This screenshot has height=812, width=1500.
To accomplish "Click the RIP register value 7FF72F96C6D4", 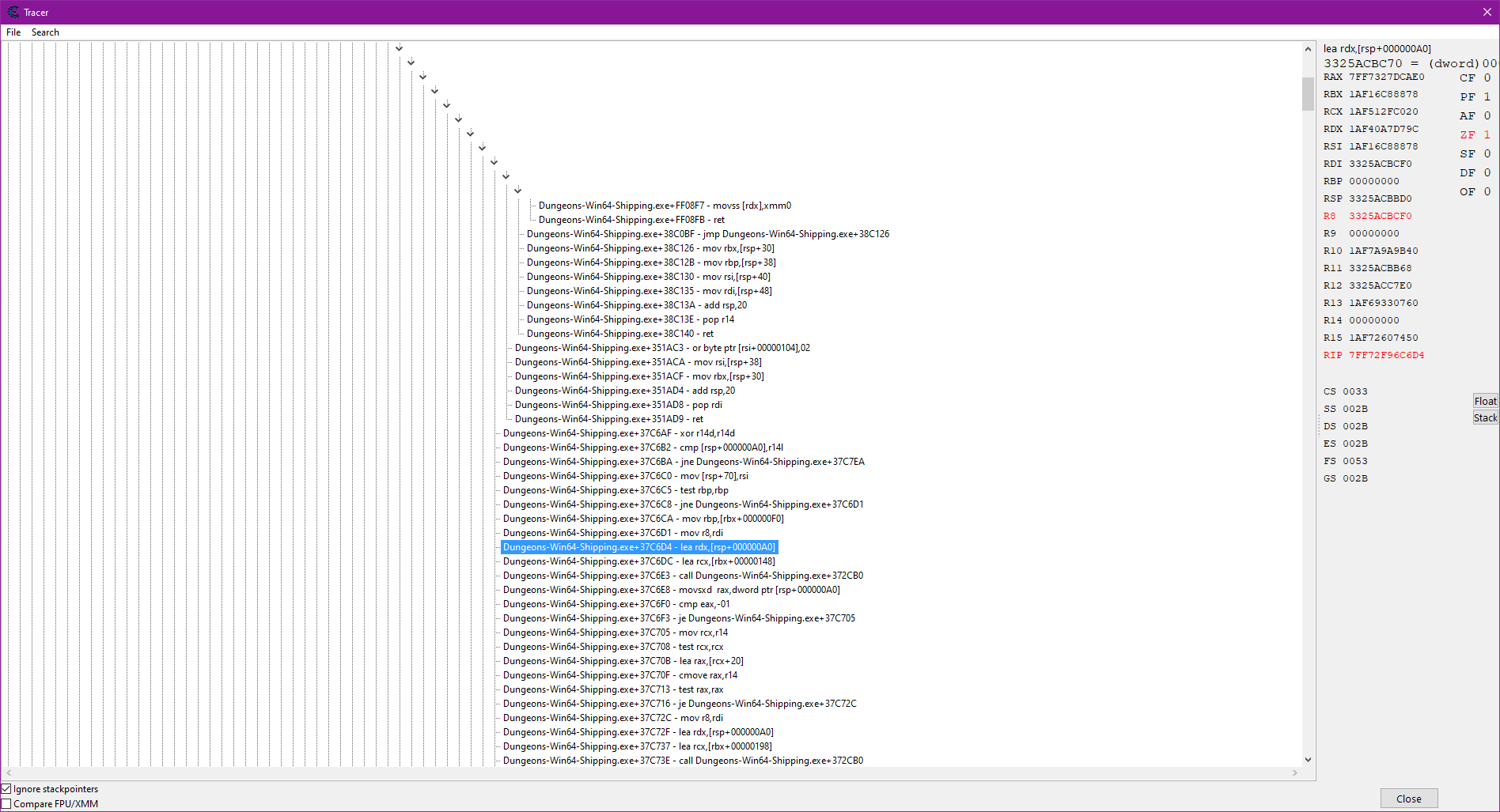I will tap(1386, 355).
